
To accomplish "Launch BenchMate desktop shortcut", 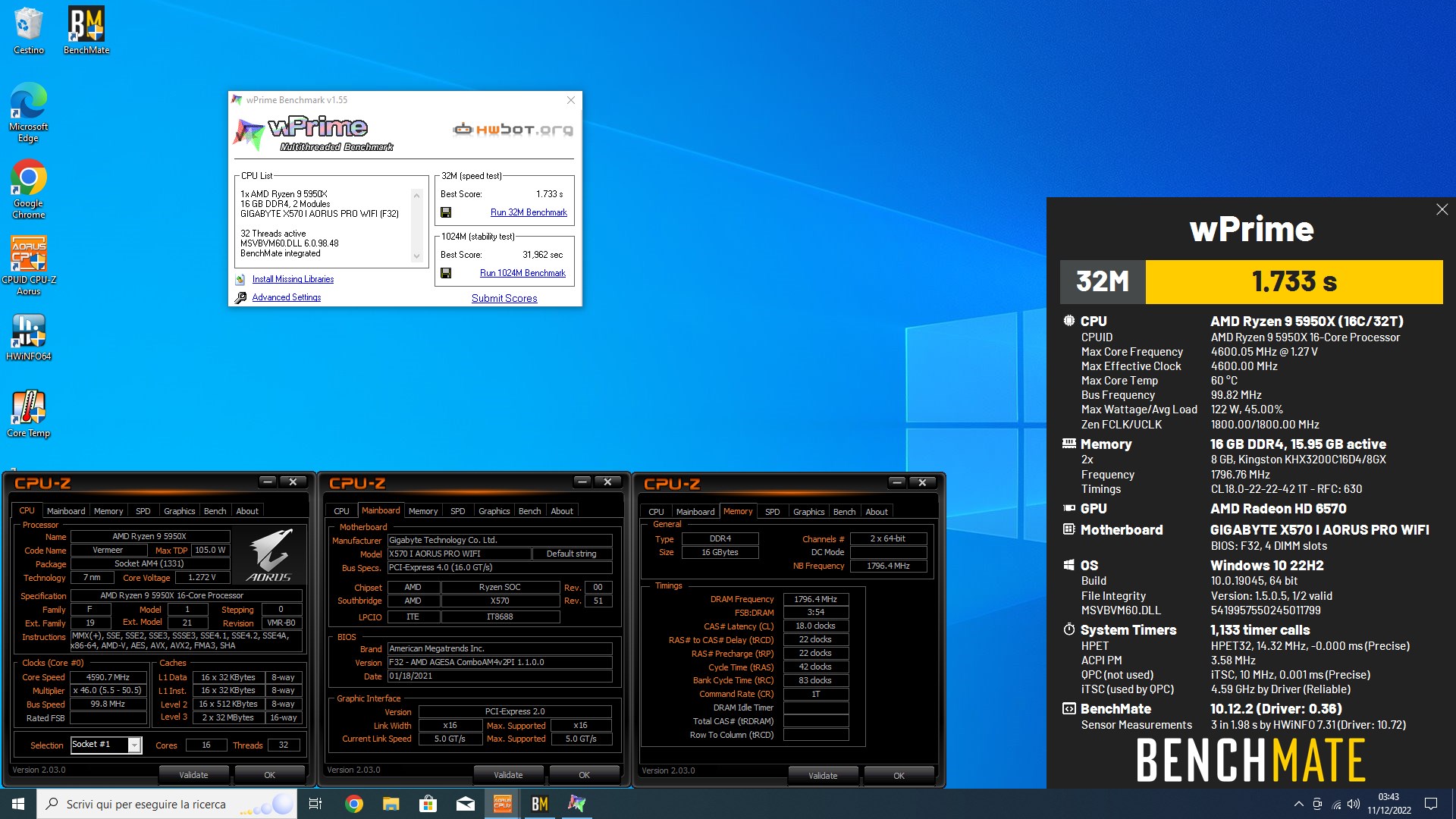I will pyautogui.click(x=86, y=30).
